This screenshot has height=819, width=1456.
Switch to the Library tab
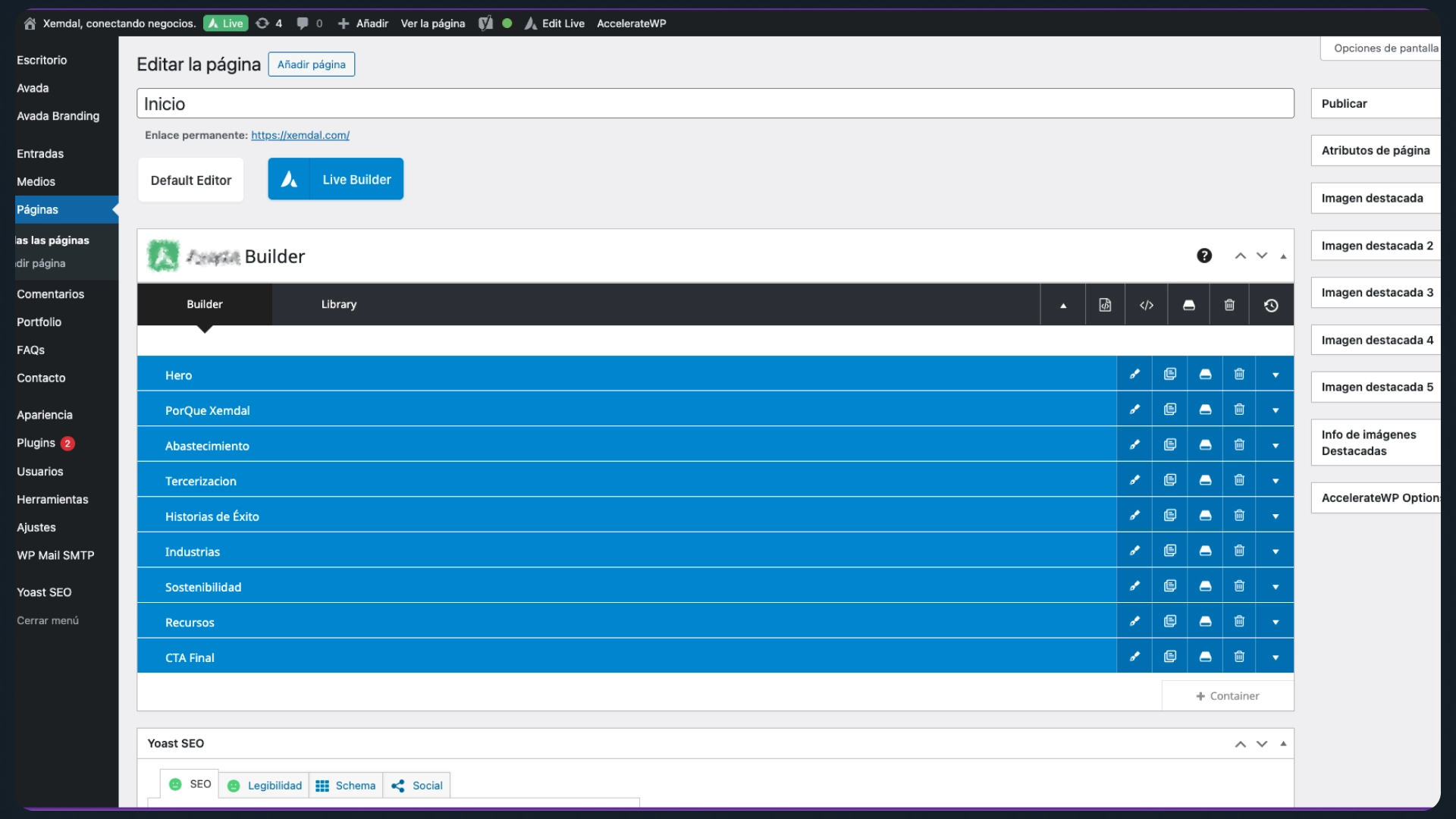pos(338,304)
